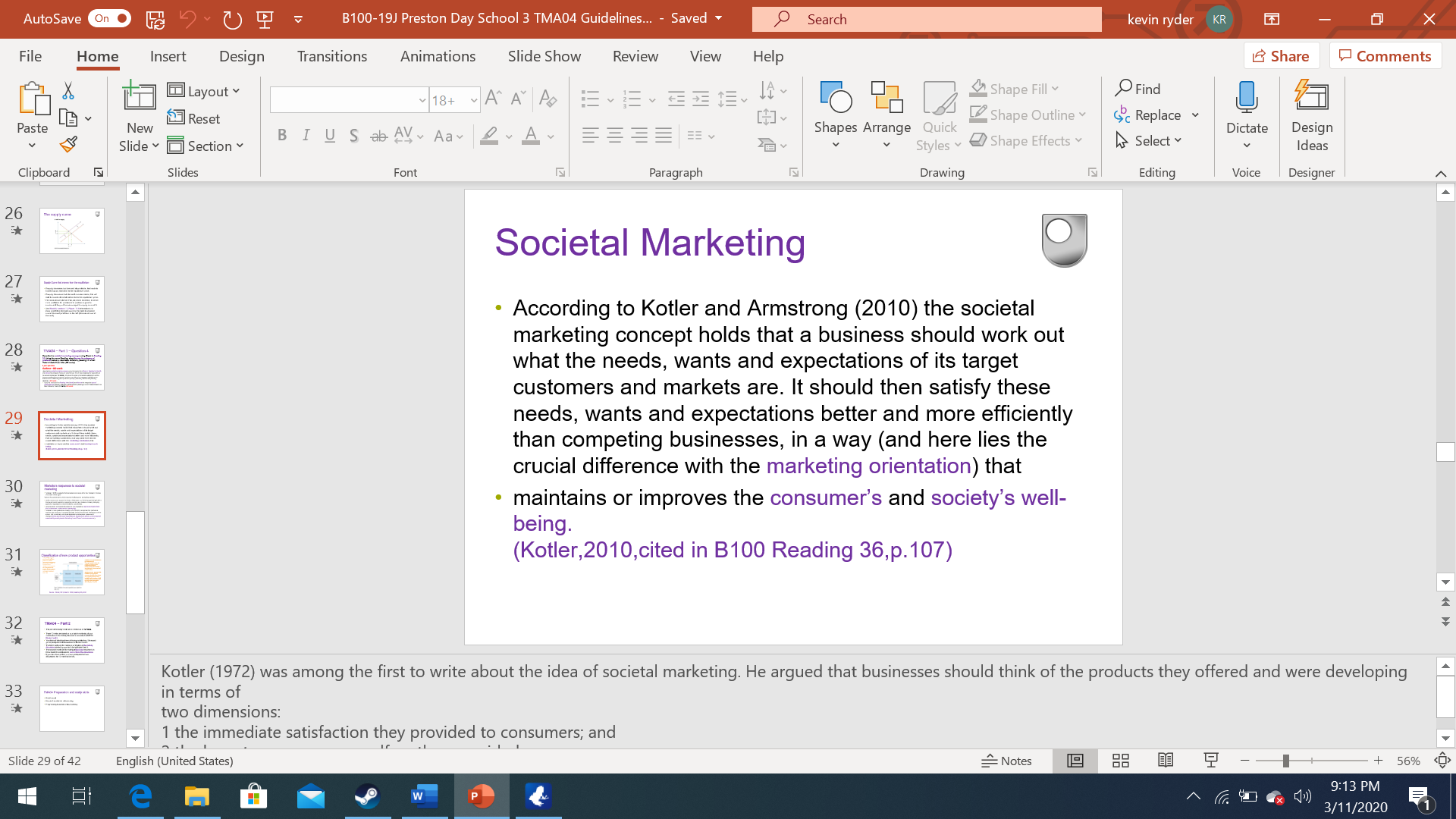
Task: Open the font name combo box
Action: point(349,99)
